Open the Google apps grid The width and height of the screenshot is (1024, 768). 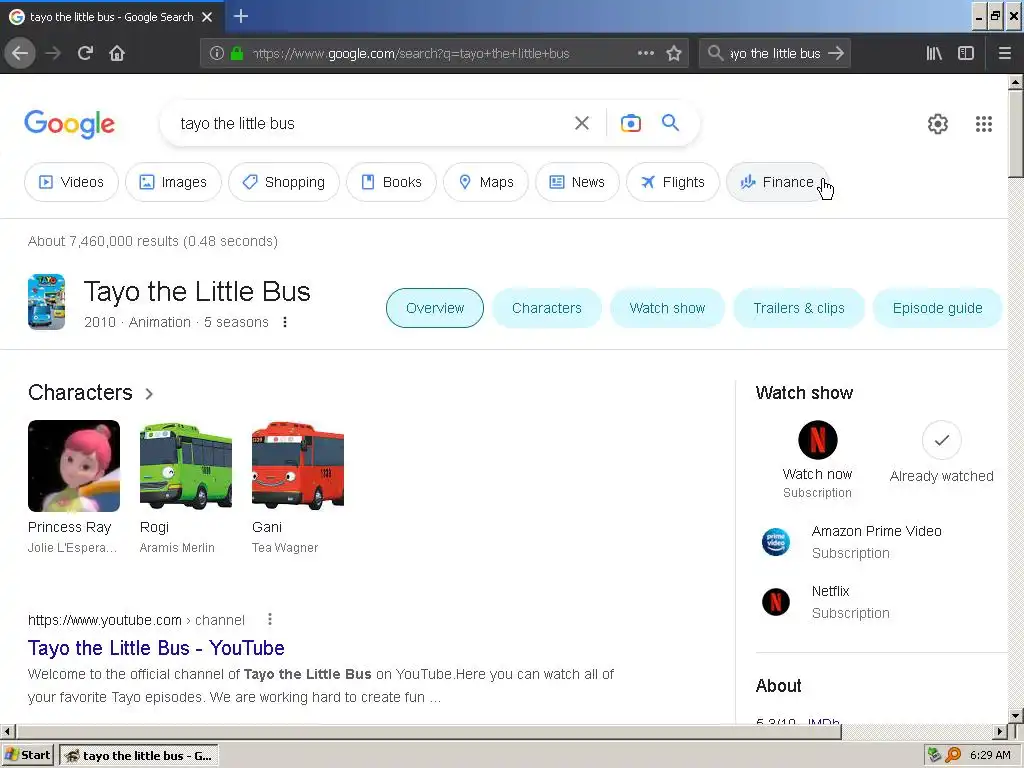[x=984, y=123]
